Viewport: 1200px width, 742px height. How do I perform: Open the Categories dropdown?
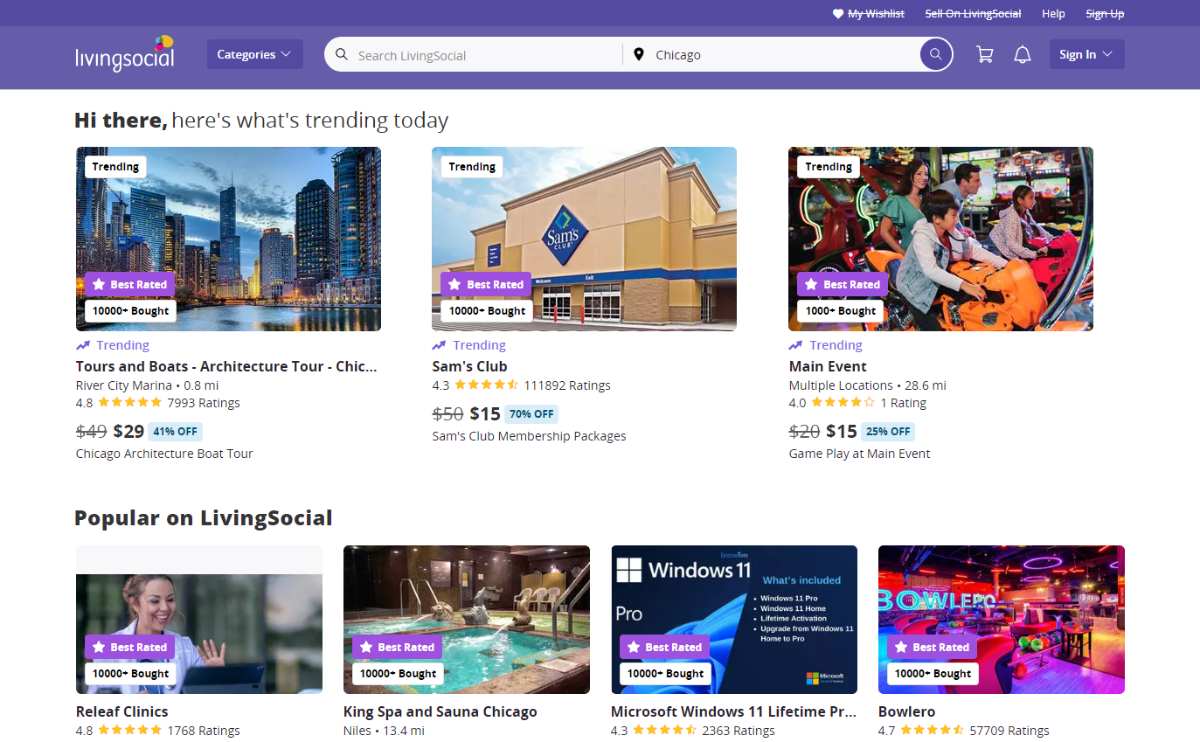(255, 54)
